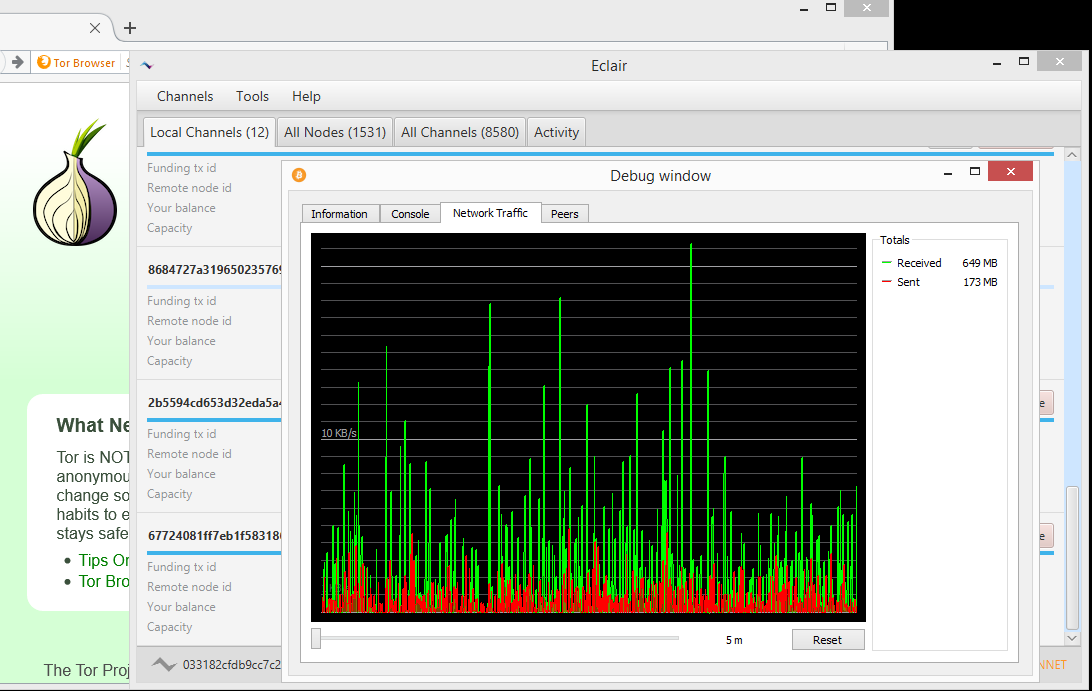This screenshot has width=1092, height=691.
Task: Minimize the Debug window
Action: pos(948,172)
